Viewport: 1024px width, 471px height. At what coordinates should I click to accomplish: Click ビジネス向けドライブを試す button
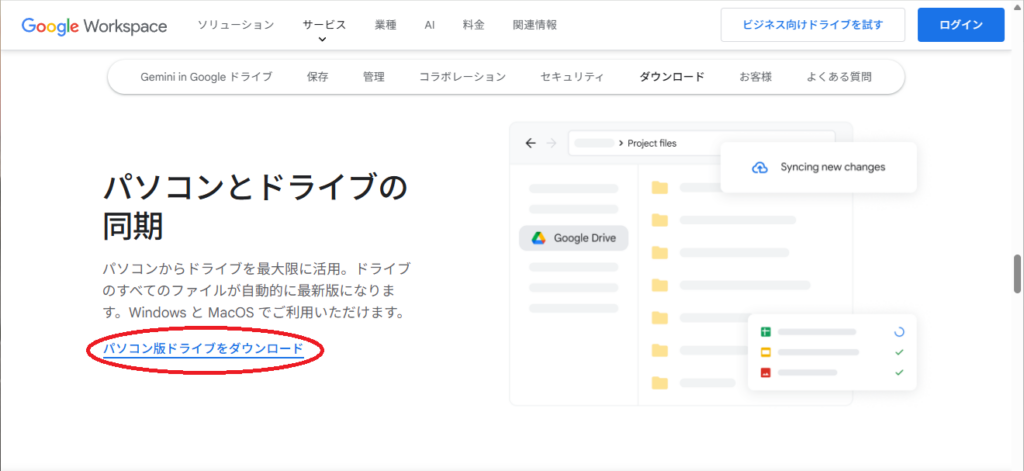pos(812,25)
